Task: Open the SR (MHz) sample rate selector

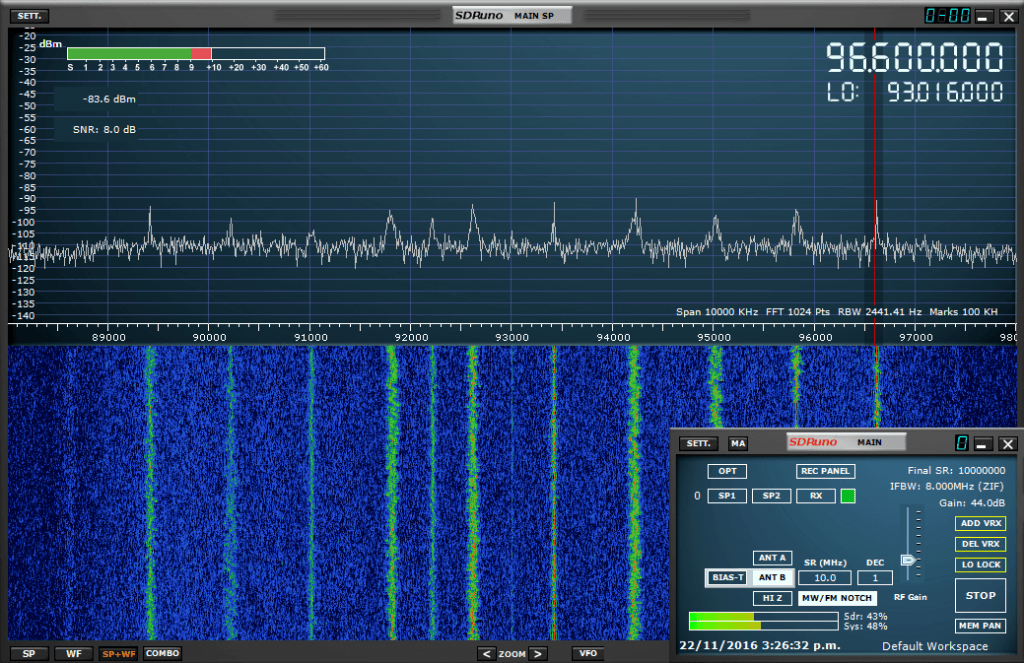Action: pyautogui.click(x=825, y=578)
